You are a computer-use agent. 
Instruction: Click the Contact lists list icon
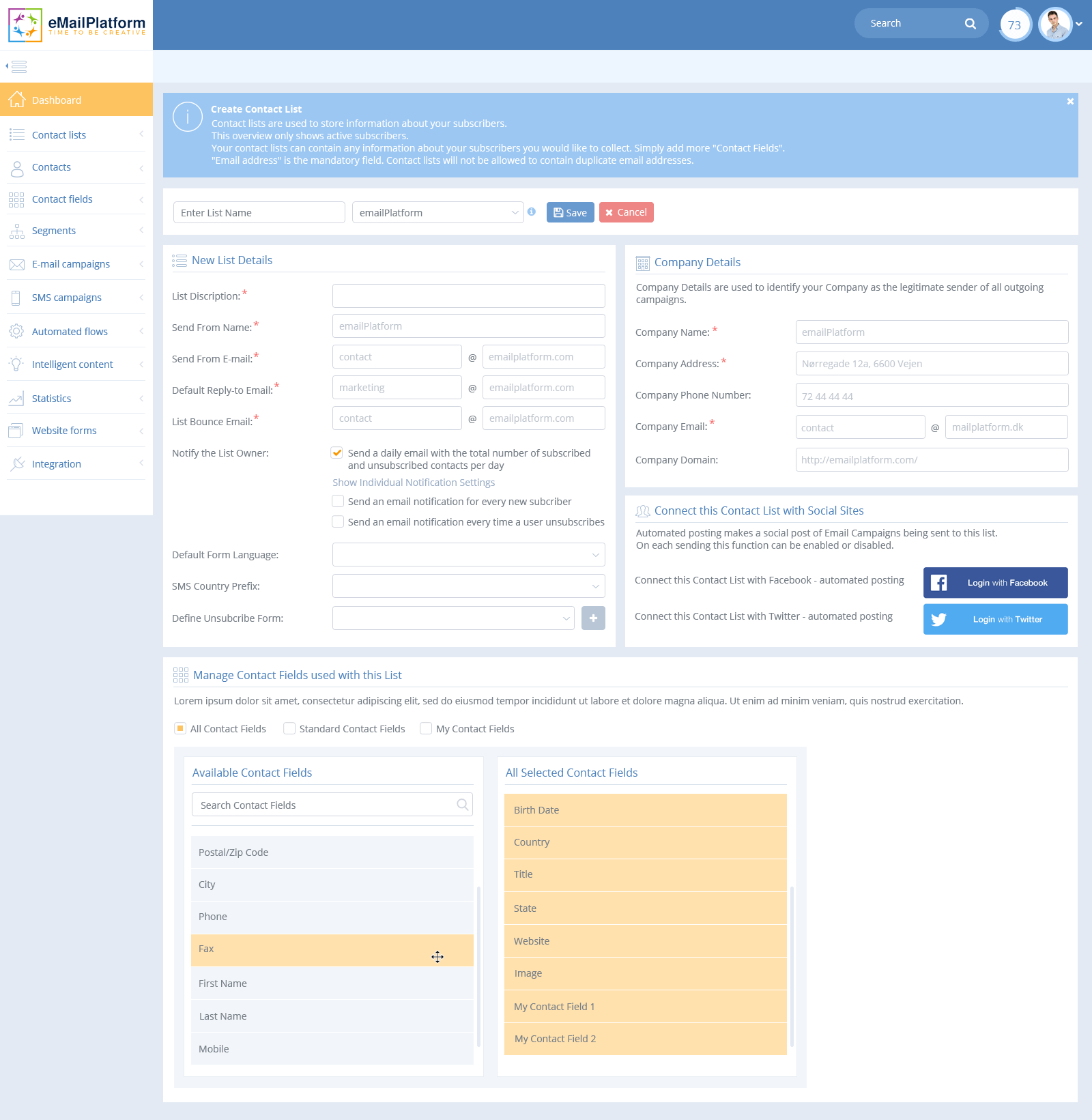(17, 134)
